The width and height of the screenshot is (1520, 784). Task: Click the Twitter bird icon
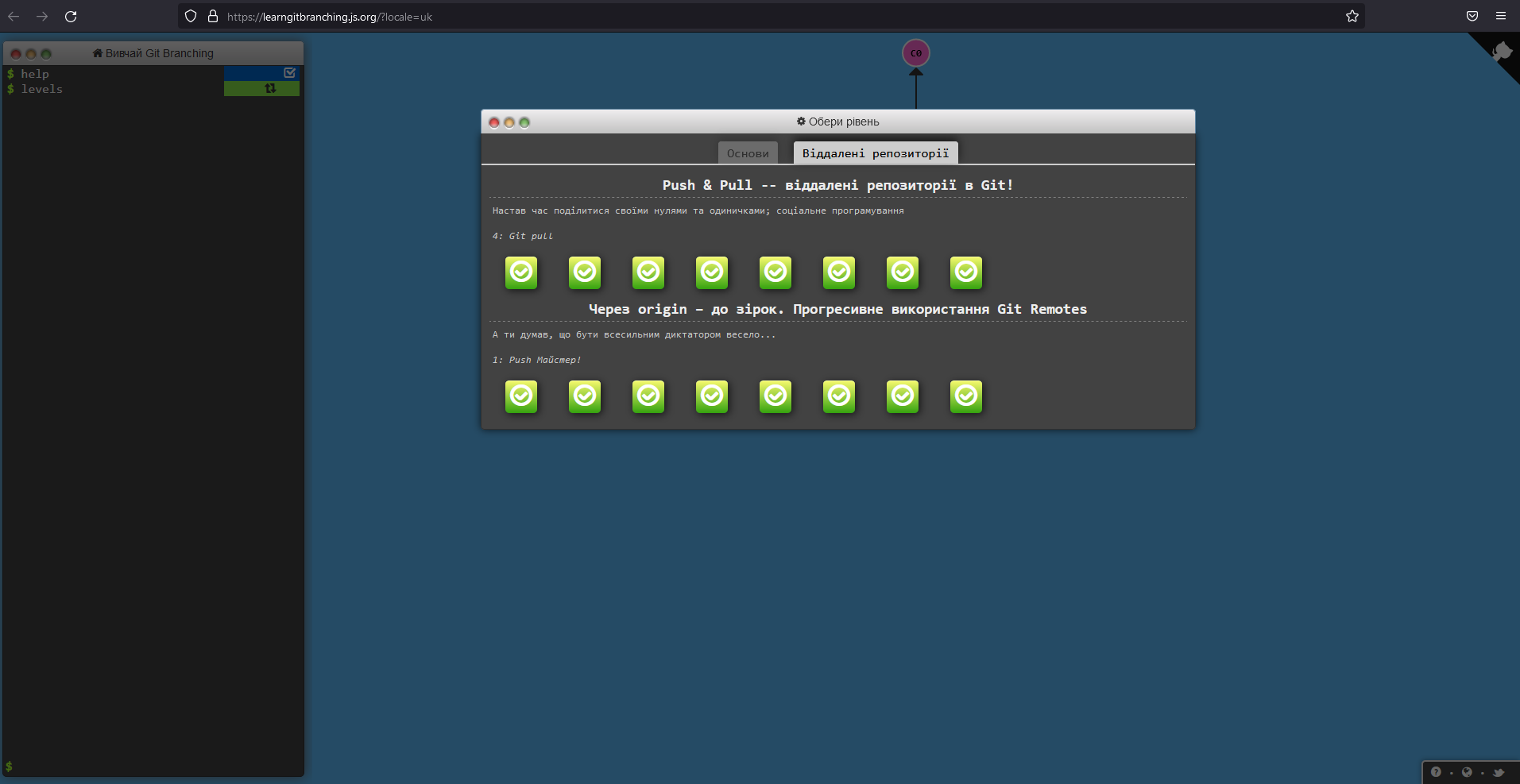[1499, 772]
